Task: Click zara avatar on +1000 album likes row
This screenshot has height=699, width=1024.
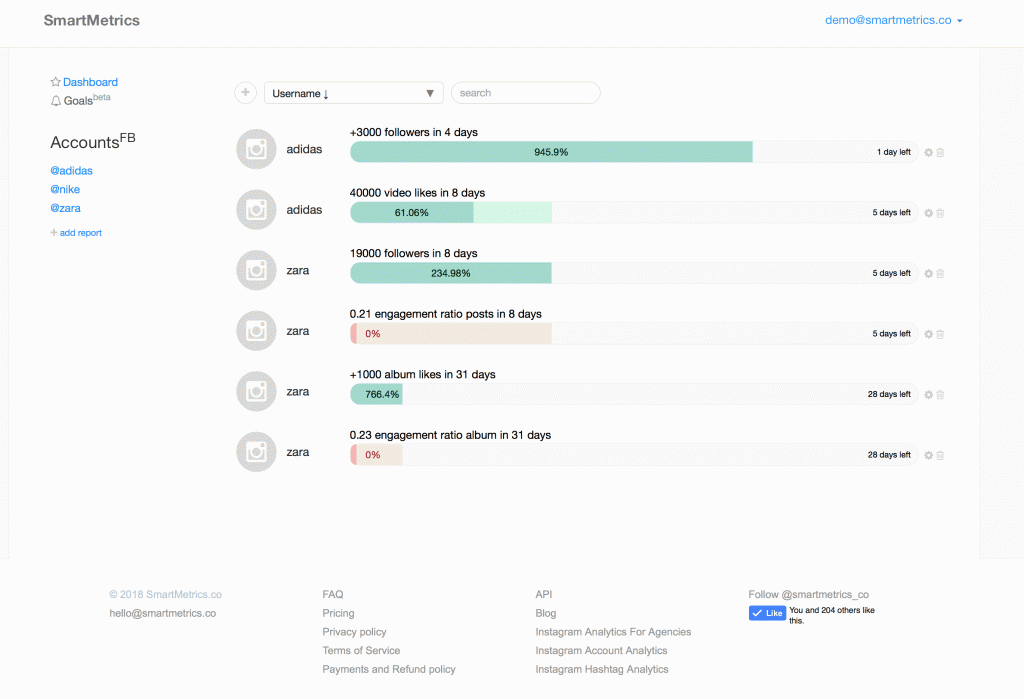Action: pyautogui.click(x=256, y=391)
